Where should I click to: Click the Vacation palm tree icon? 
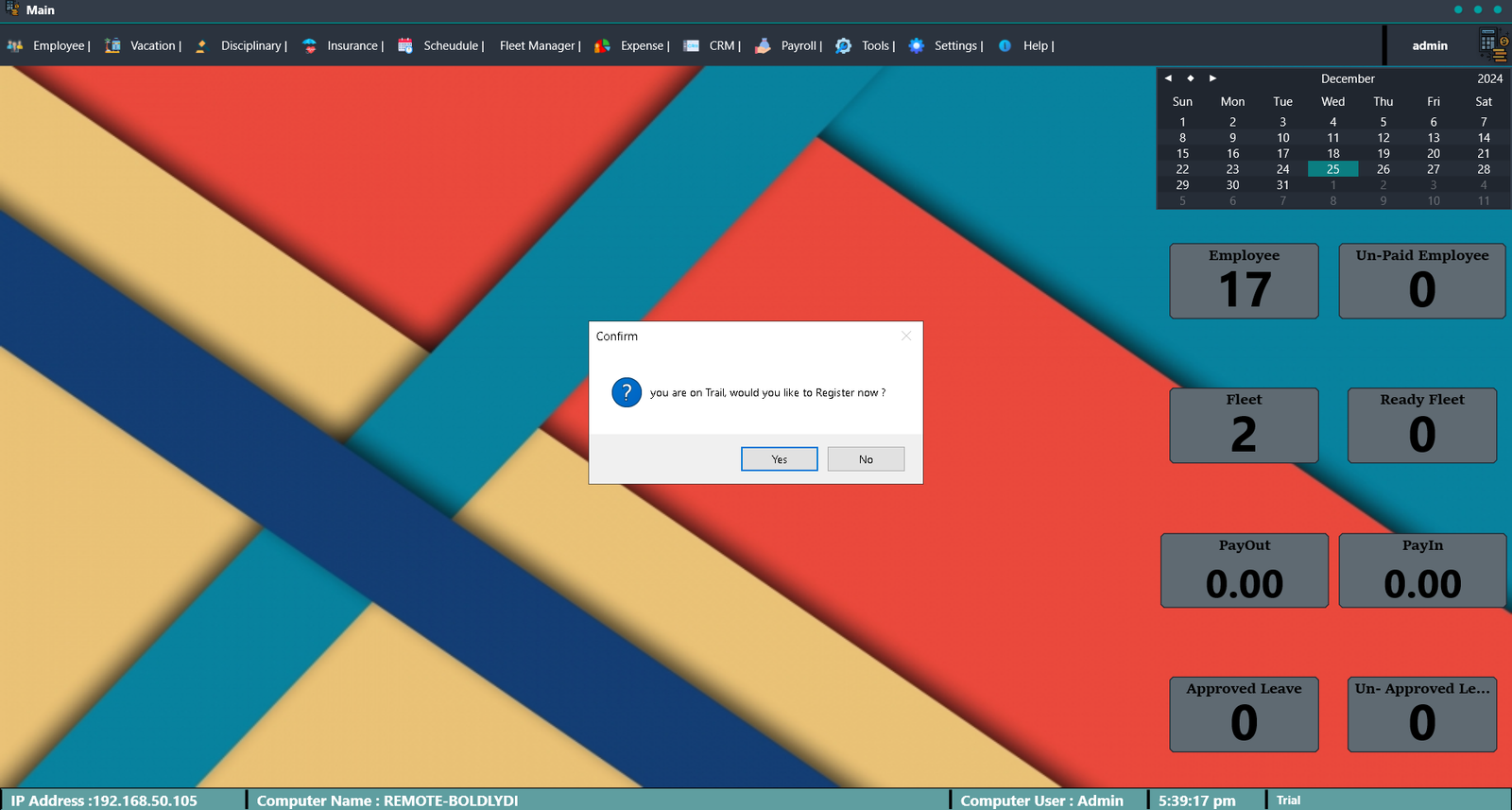[x=112, y=45]
